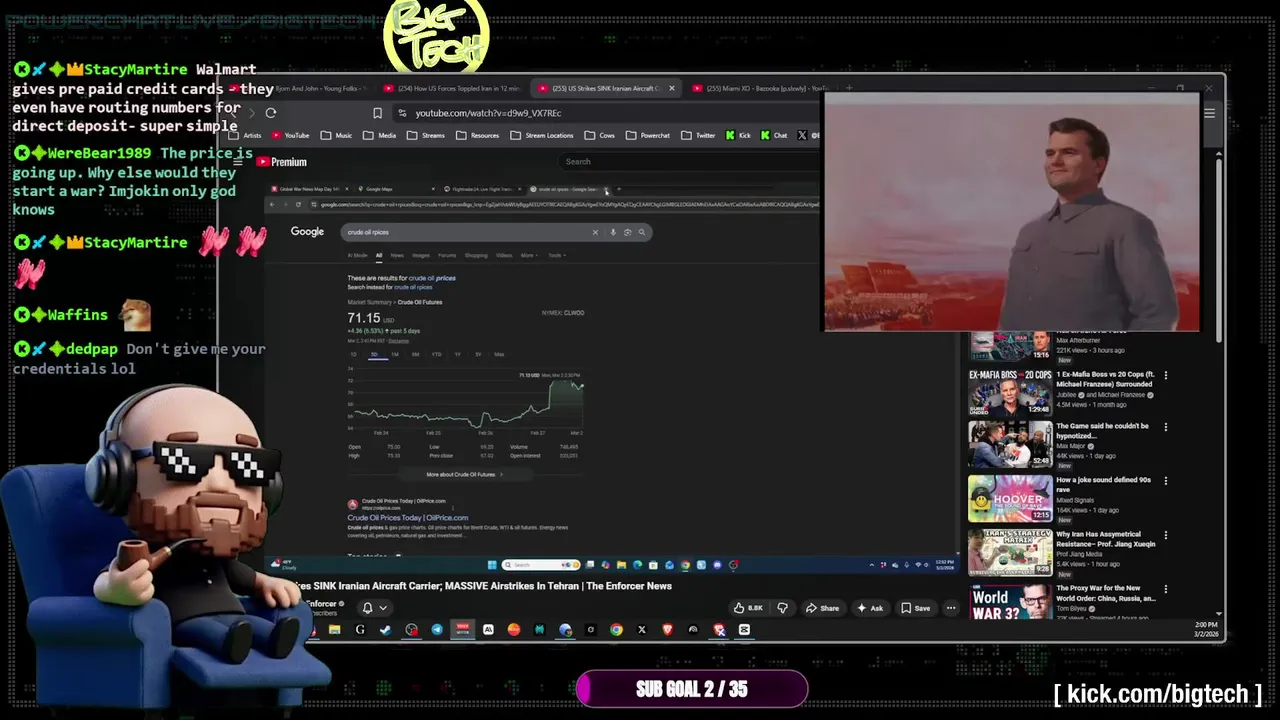Screen dimensions: 1280x720
Task: Open the Cows bookmark folder
Action: [600, 135]
